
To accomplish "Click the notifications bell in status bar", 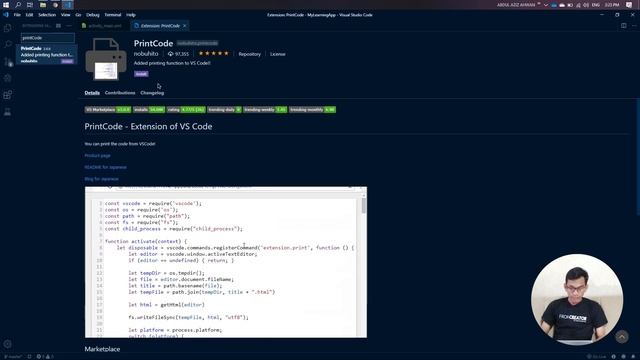I will (x=633, y=356).
